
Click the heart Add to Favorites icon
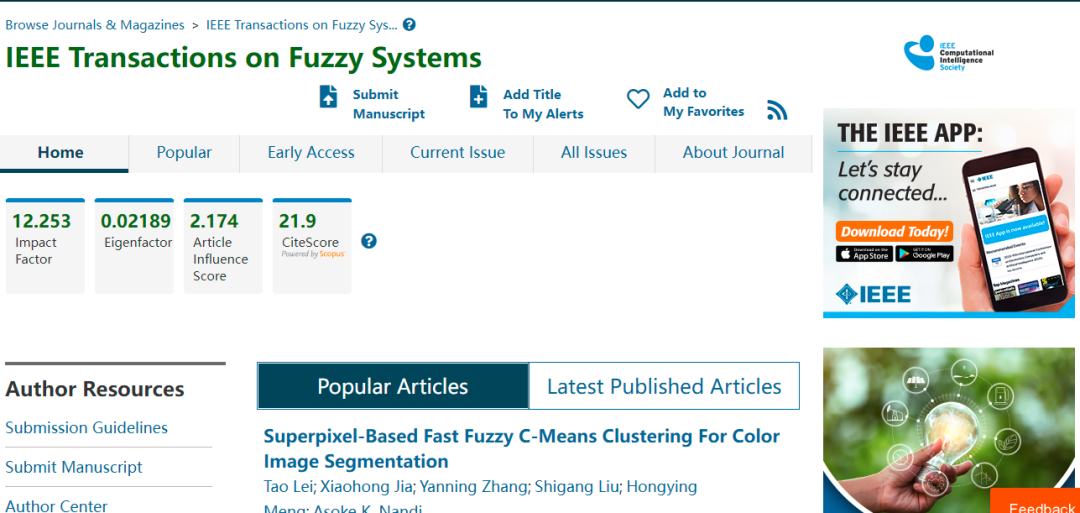click(x=638, y=99)
